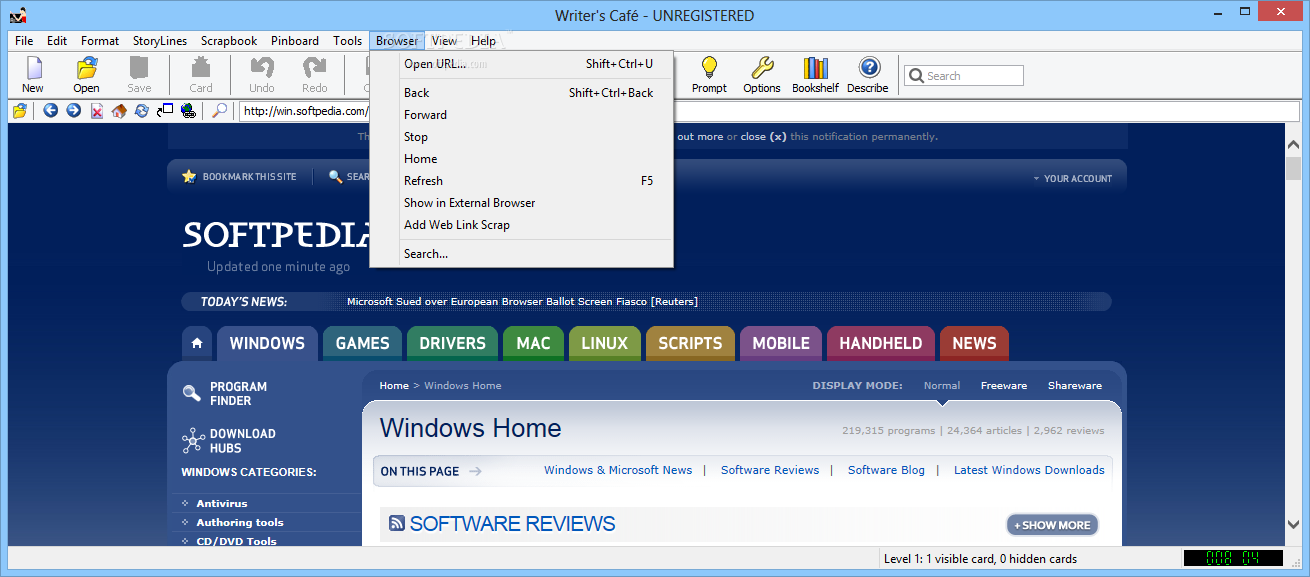Click the show in external browser icon
The height and width of the screenshot is (577, 1310).
(x=165, y=111)
